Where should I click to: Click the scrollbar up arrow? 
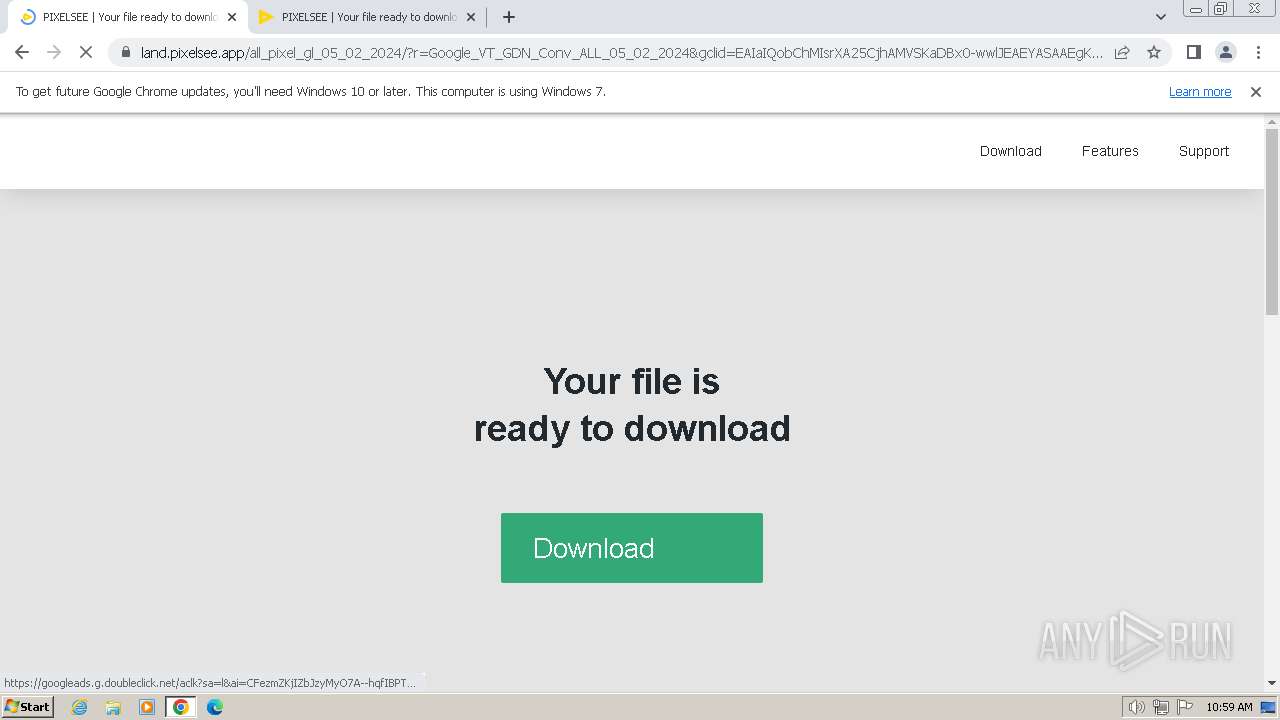1272,121
